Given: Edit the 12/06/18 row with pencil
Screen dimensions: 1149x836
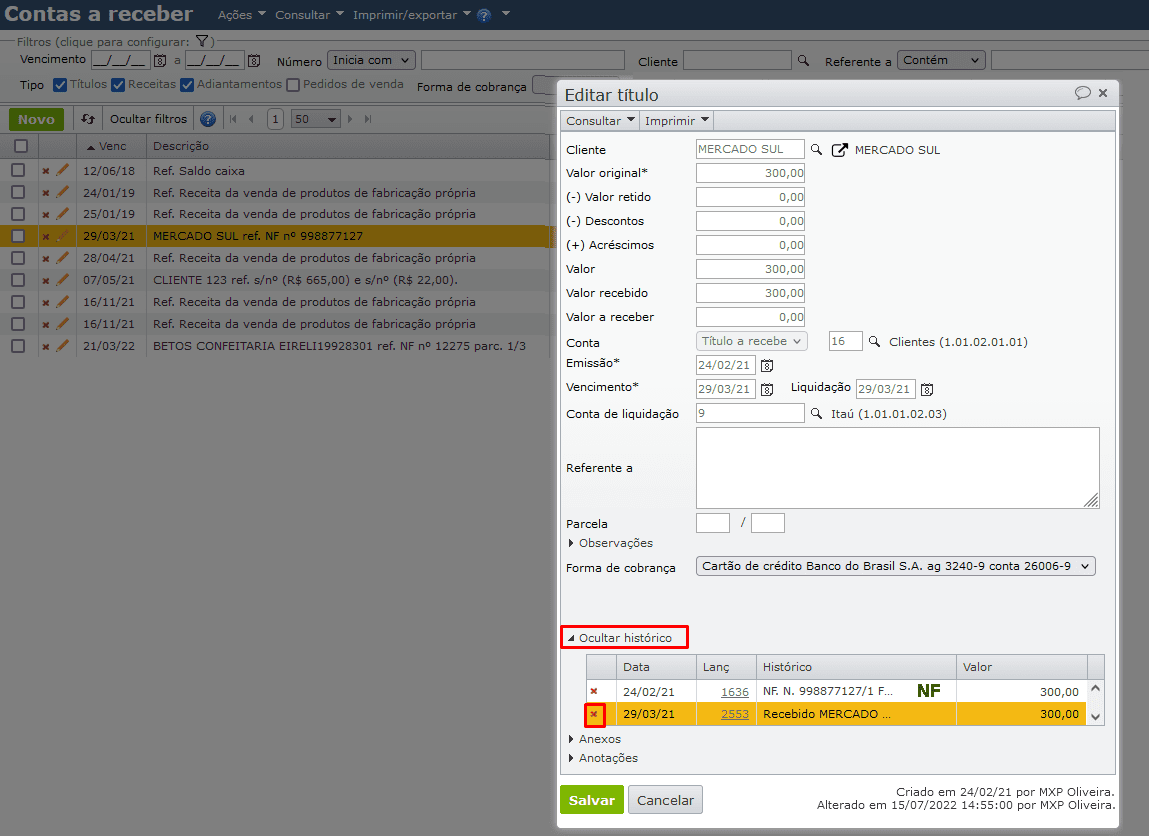Looking at the screenshot, I should pos(62,170).
